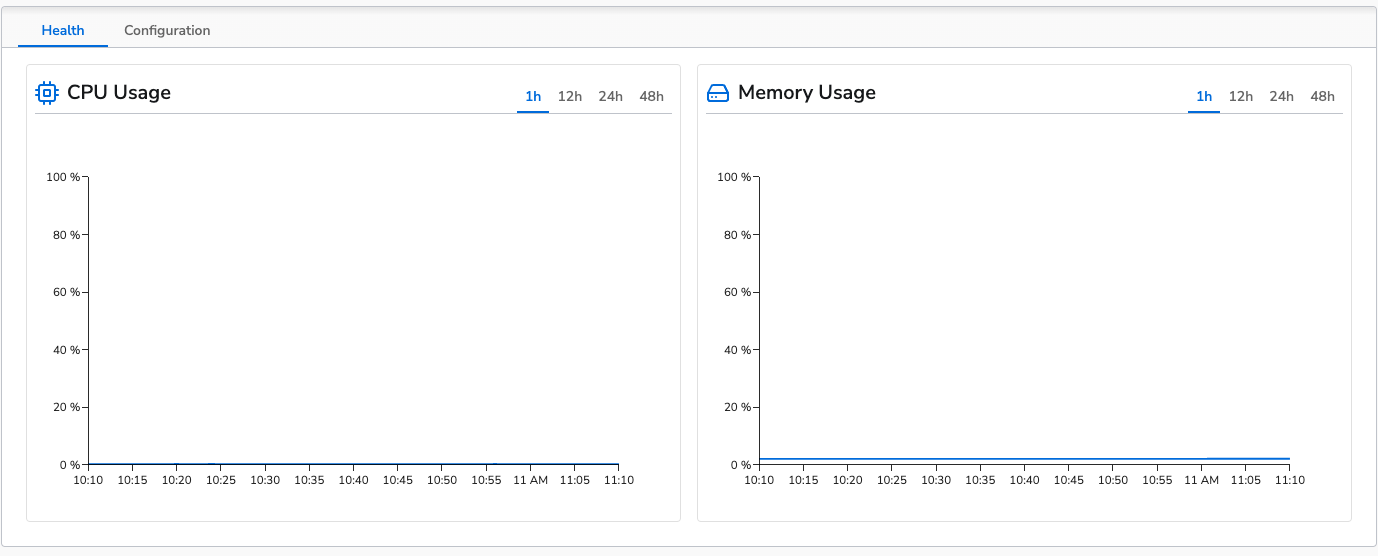Viewport: 1378px width, 556px height.
Task: Click the 100 % label on Memory chart
Action: click(734, 177)
